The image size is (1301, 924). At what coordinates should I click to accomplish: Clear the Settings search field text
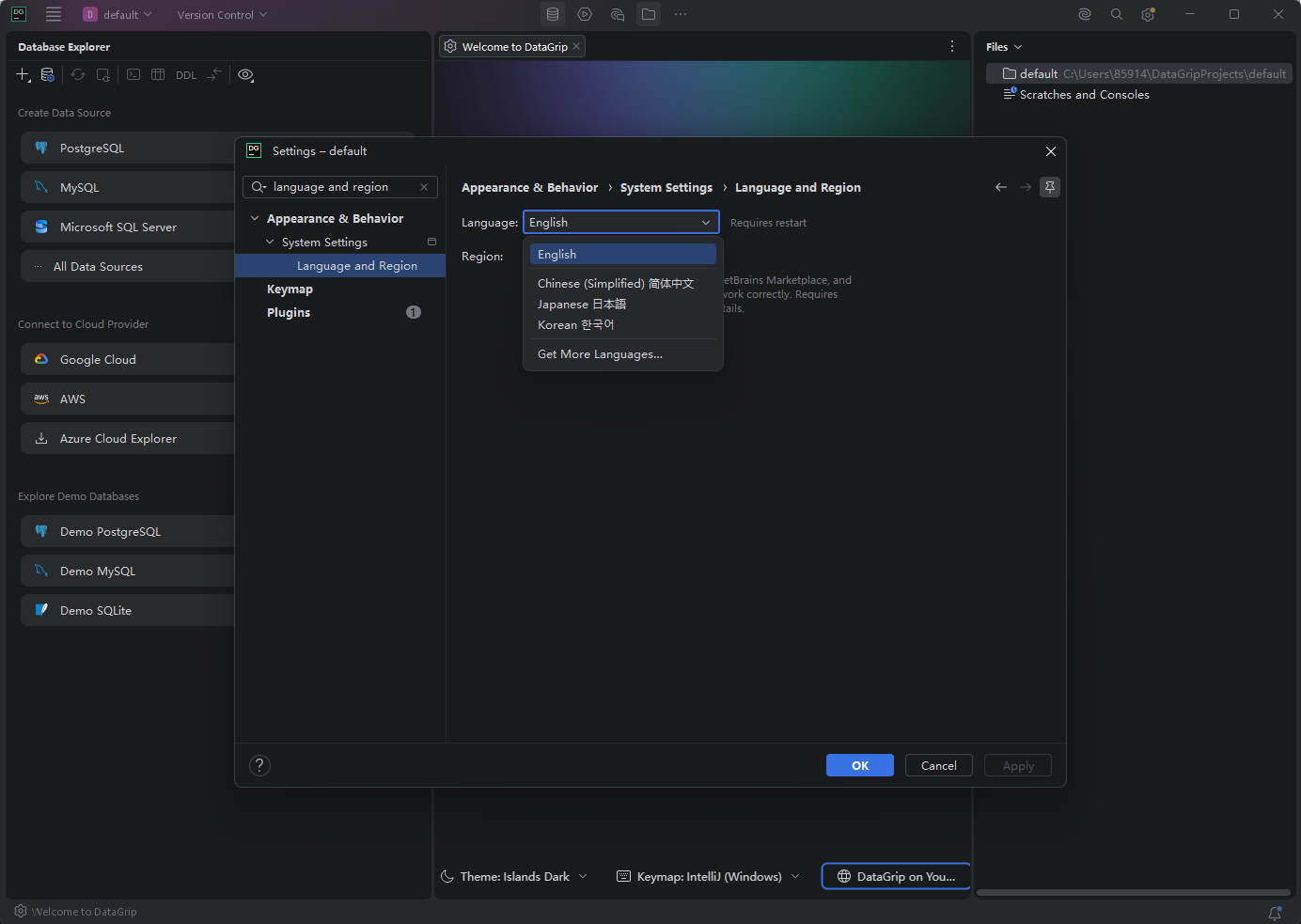click(x=424, y=187)
